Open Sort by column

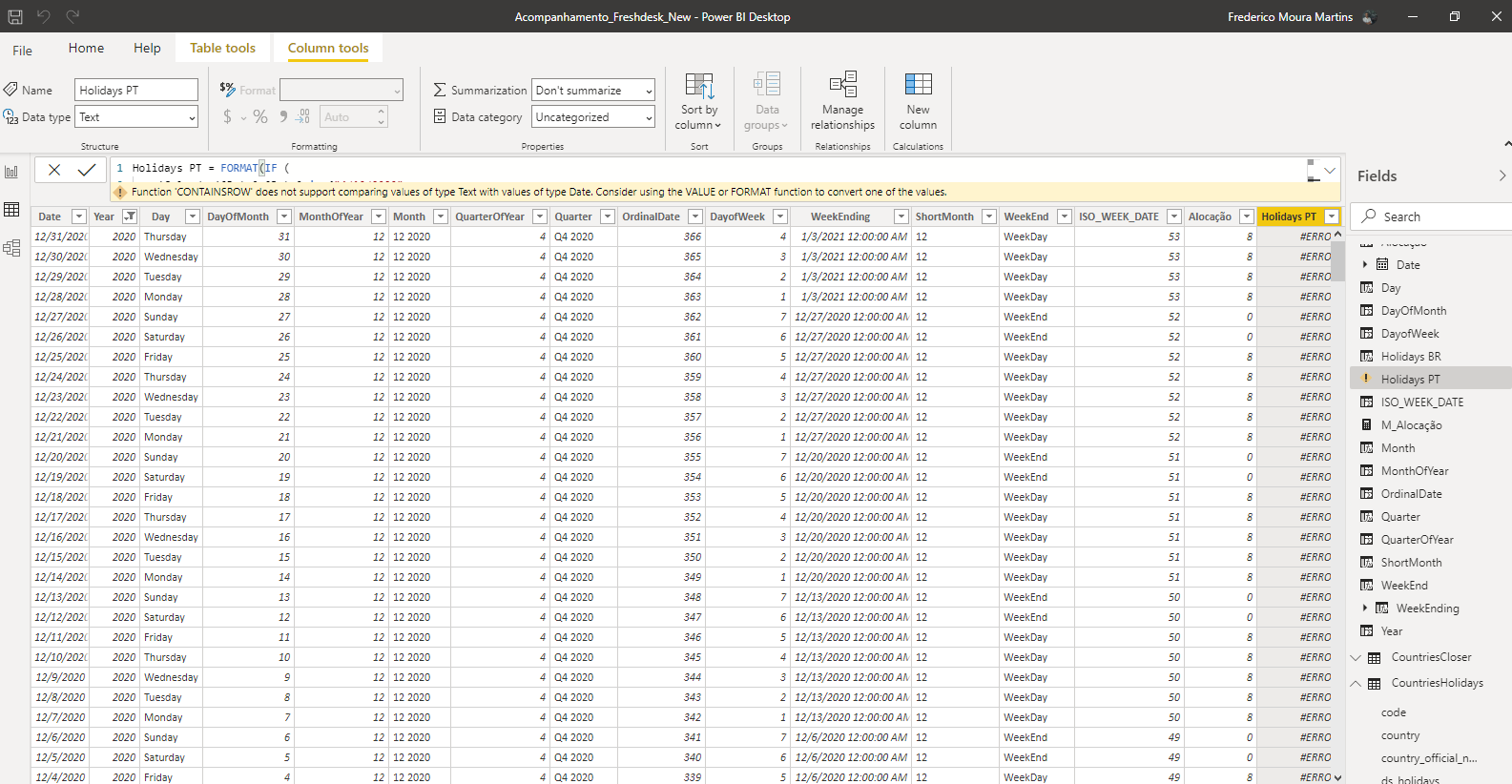(699, 101)
